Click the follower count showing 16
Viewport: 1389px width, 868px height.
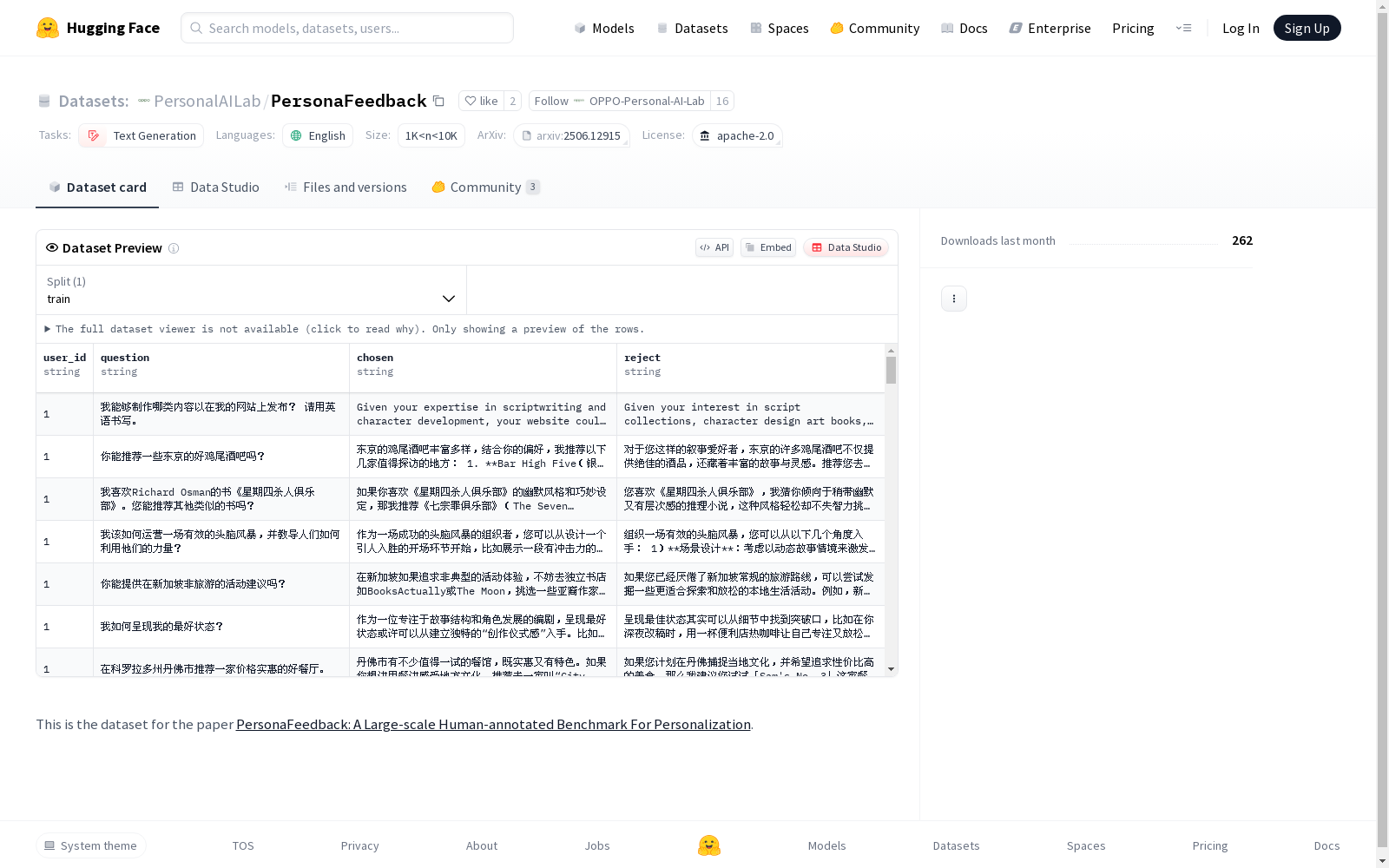(x=722, y=101)
